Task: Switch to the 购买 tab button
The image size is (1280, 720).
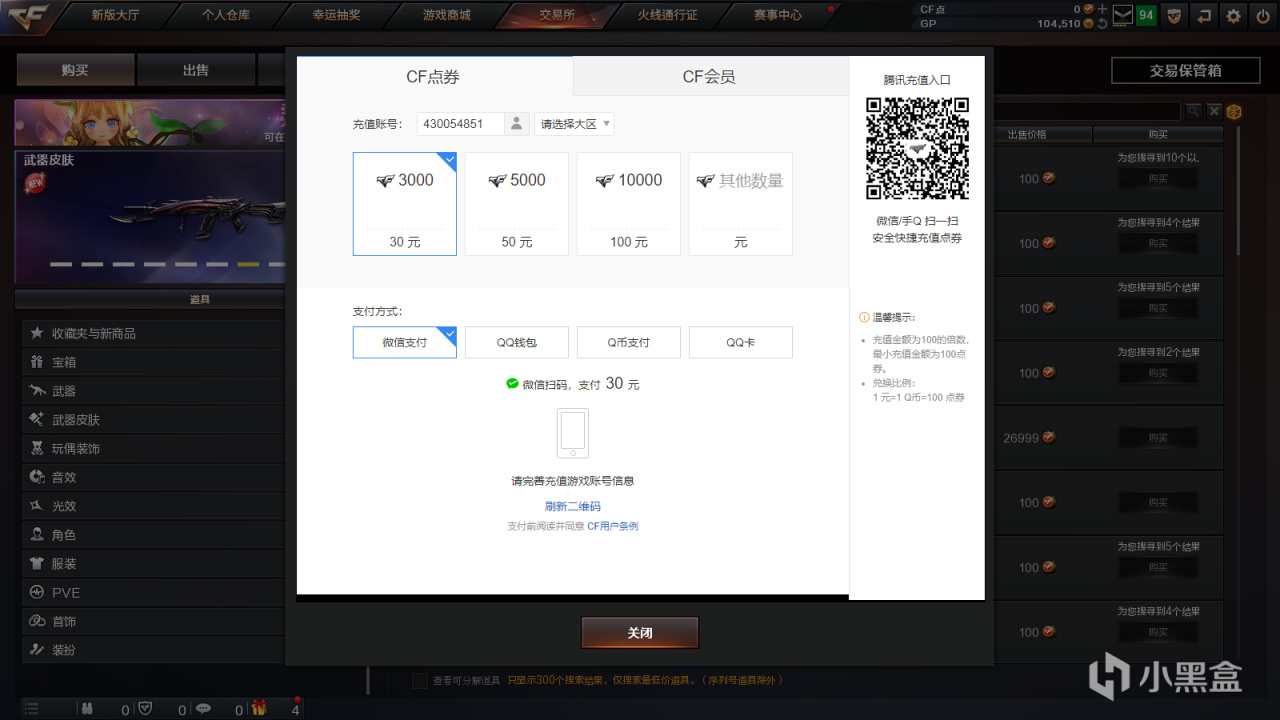Action: pos(75,70)
